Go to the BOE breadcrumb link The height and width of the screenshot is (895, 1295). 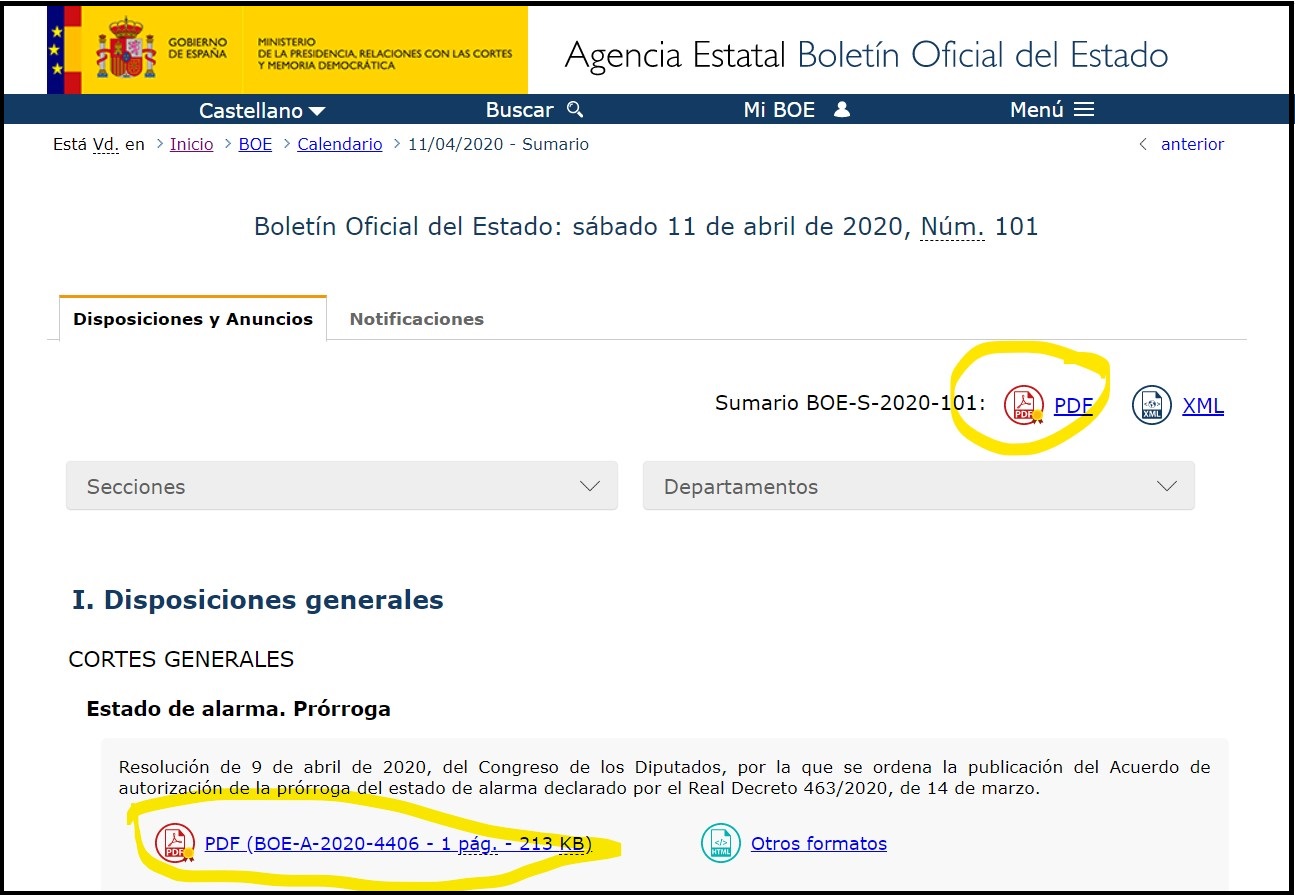click(255, 144)
